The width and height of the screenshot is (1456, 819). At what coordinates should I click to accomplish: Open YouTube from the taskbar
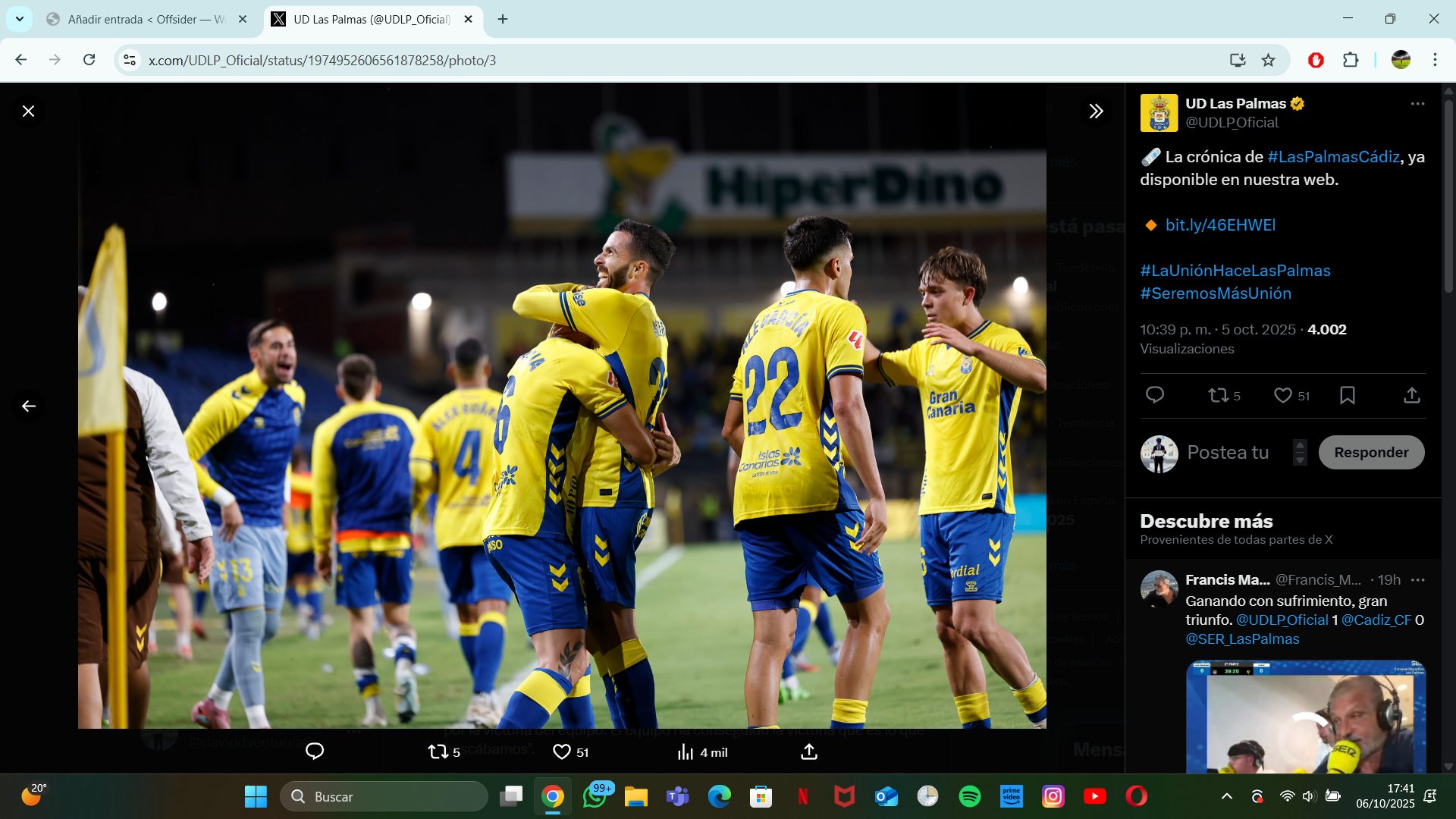tap(1094, 796)
